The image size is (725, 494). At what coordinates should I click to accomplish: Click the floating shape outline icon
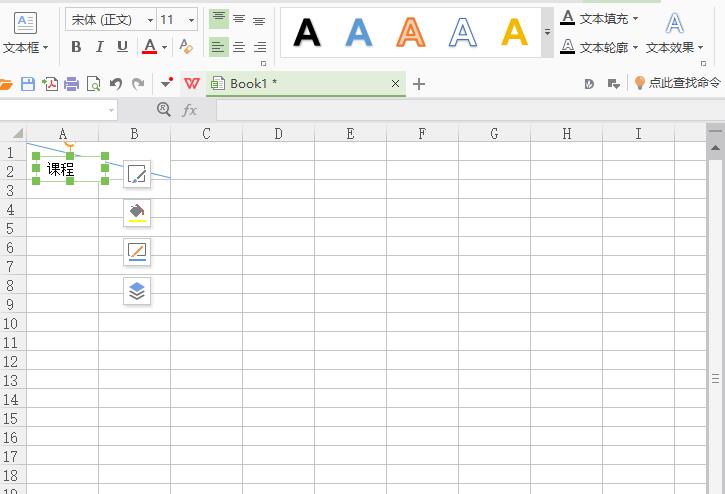(137, 252)
